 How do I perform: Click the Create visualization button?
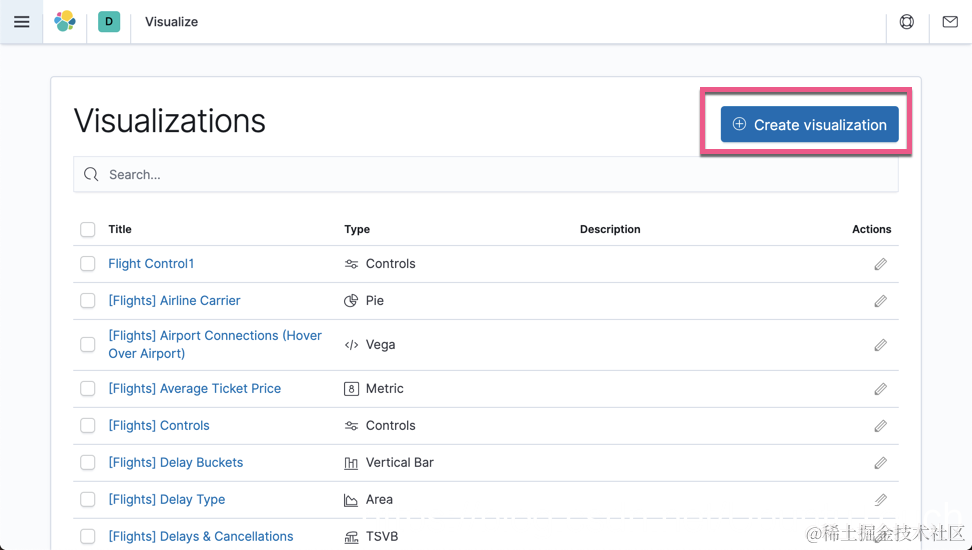[x=809, y=124]
